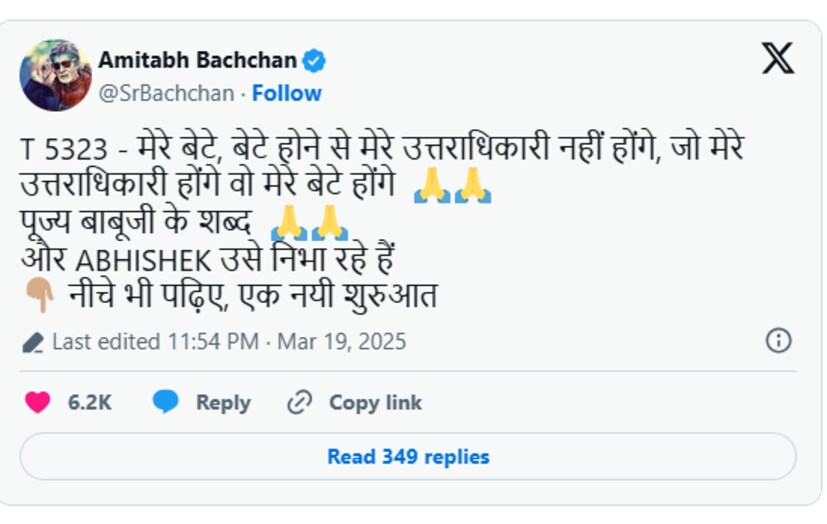Click the pointing-down hand emoji
Screen dimensions: 827x524
(x=39, y=297)
